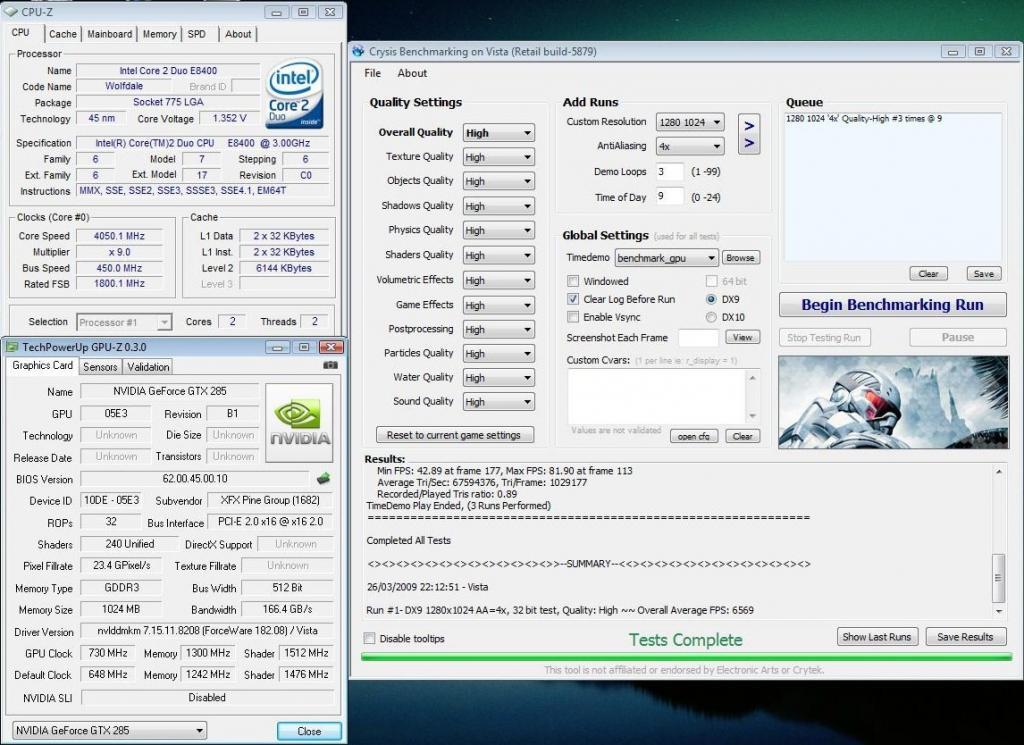The image size is (1024, 745).
Task: Click the Browse button for Timedemo
Action: tap(741, 258)
